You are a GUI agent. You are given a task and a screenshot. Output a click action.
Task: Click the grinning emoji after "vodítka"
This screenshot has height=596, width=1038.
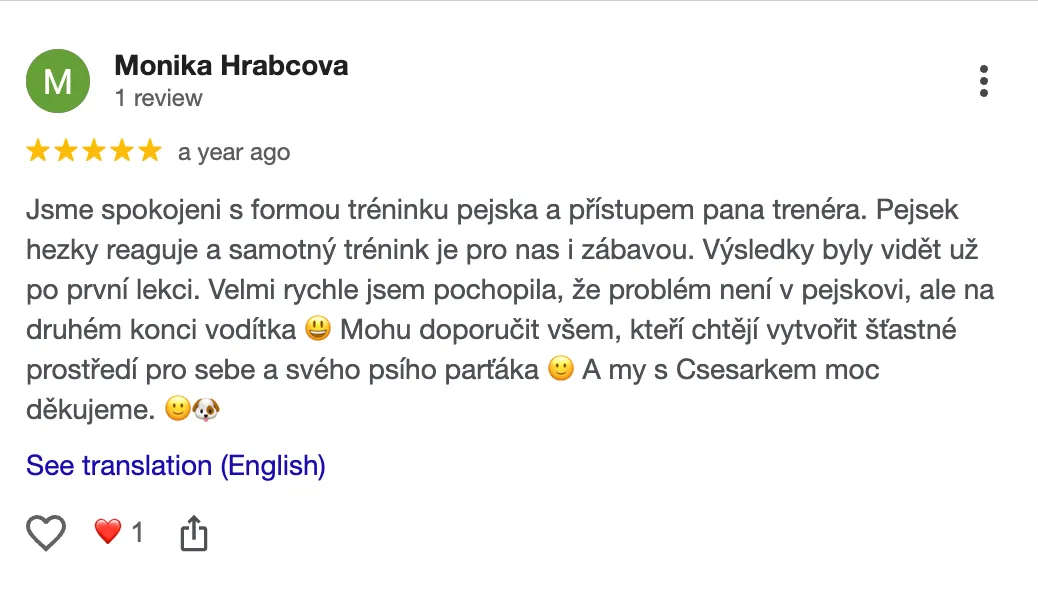(x=317, y=331)
